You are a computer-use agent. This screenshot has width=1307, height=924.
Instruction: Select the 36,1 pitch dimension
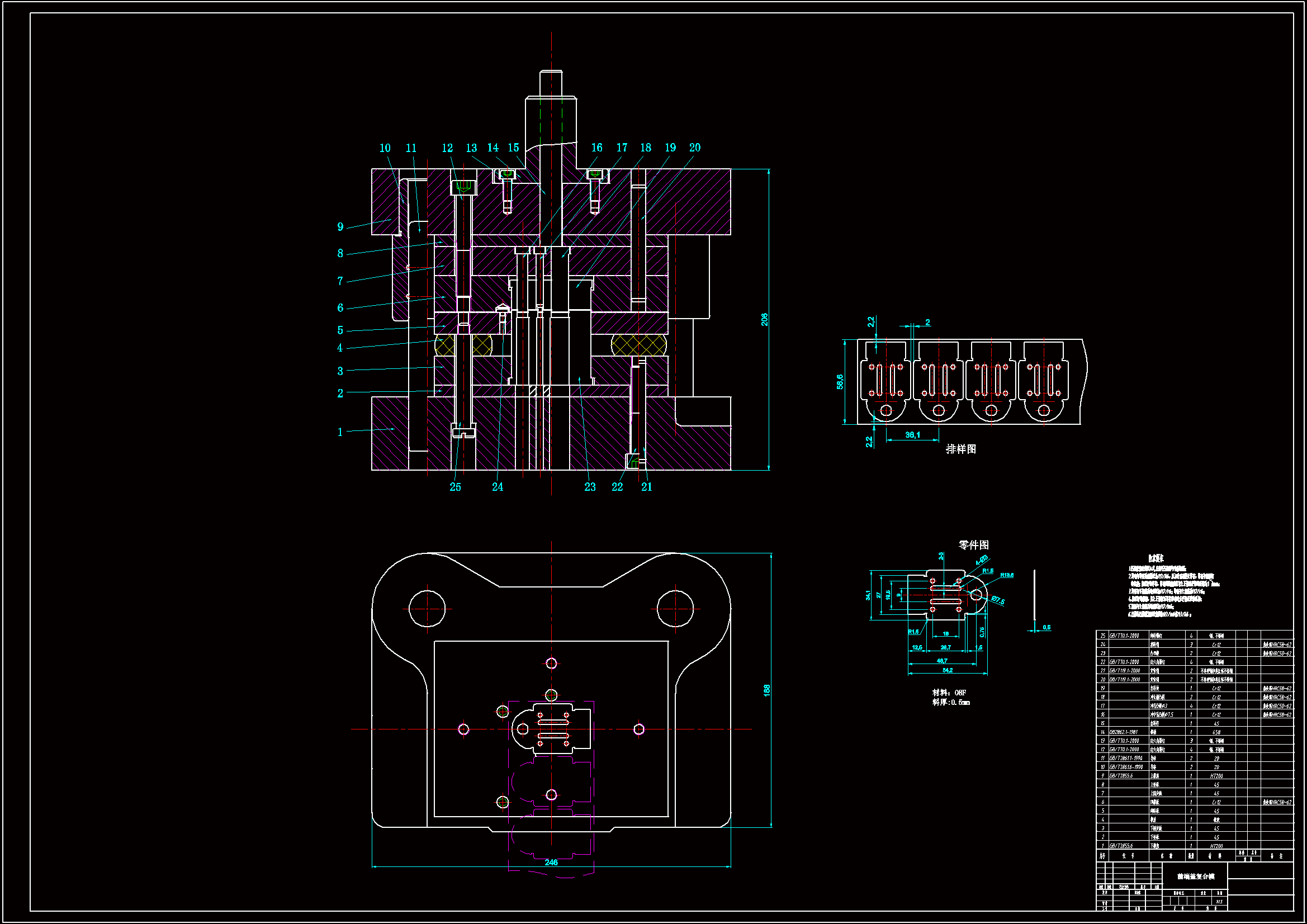[912, 435]
